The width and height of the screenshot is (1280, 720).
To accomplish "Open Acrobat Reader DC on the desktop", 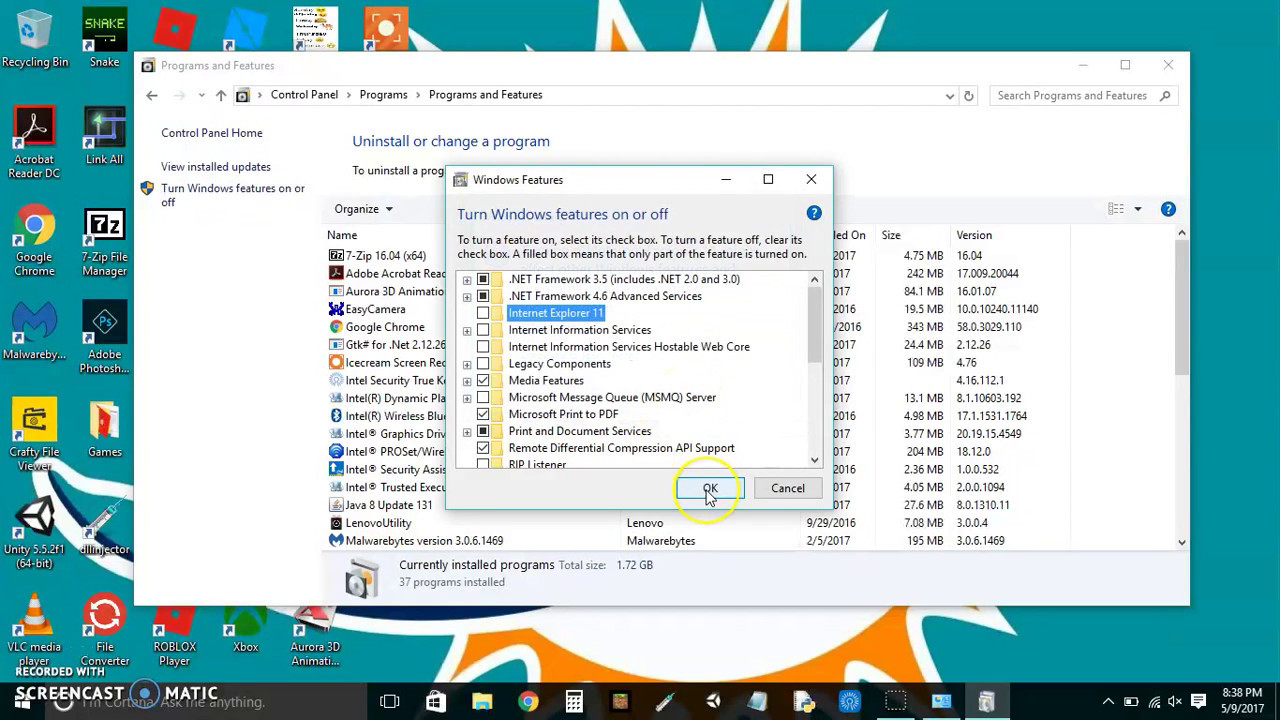I will pyautogui.click(x=34, y=141).
